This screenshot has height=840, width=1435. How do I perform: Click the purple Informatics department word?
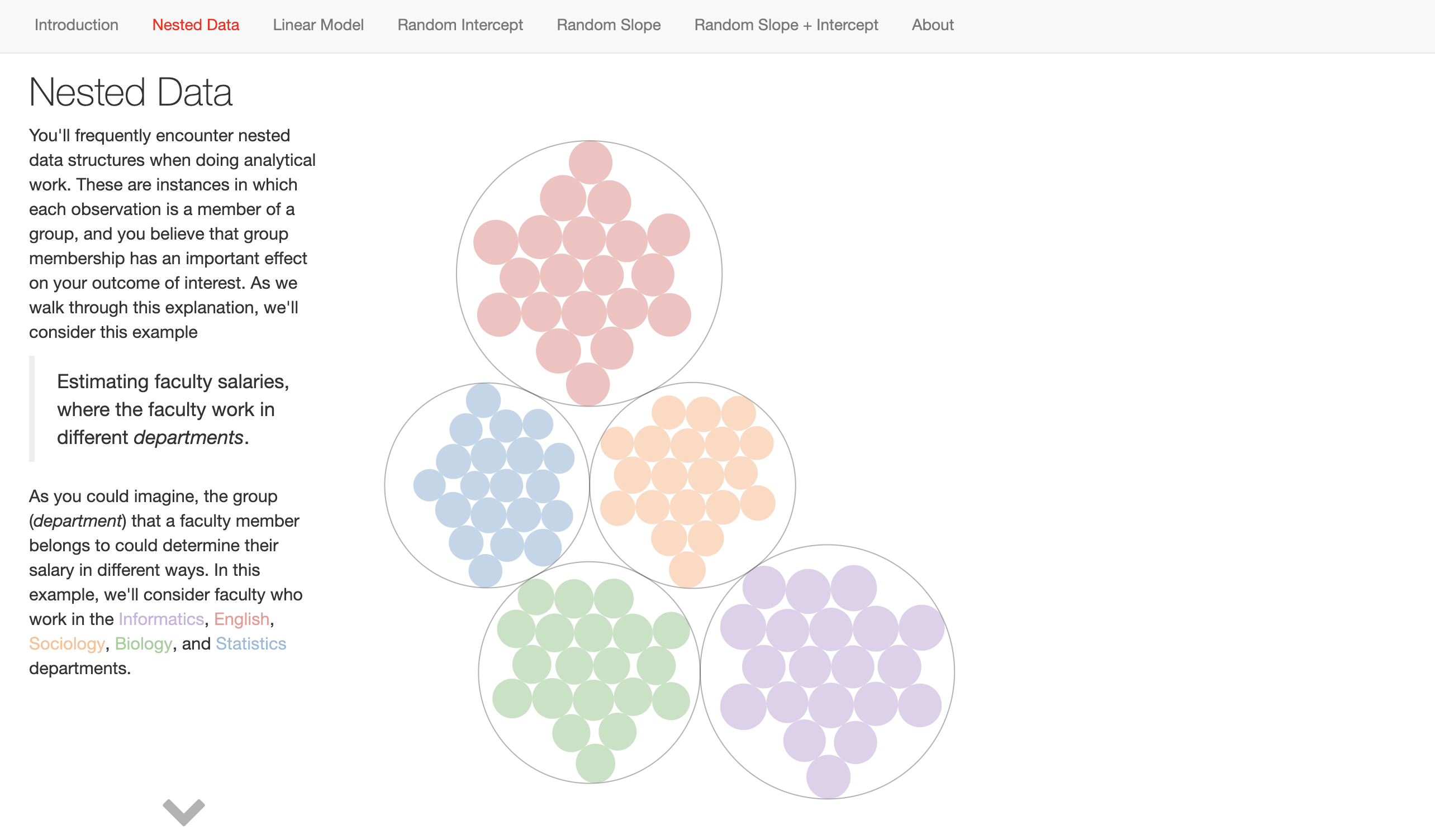pyautogui.click(x=161, y=619)
